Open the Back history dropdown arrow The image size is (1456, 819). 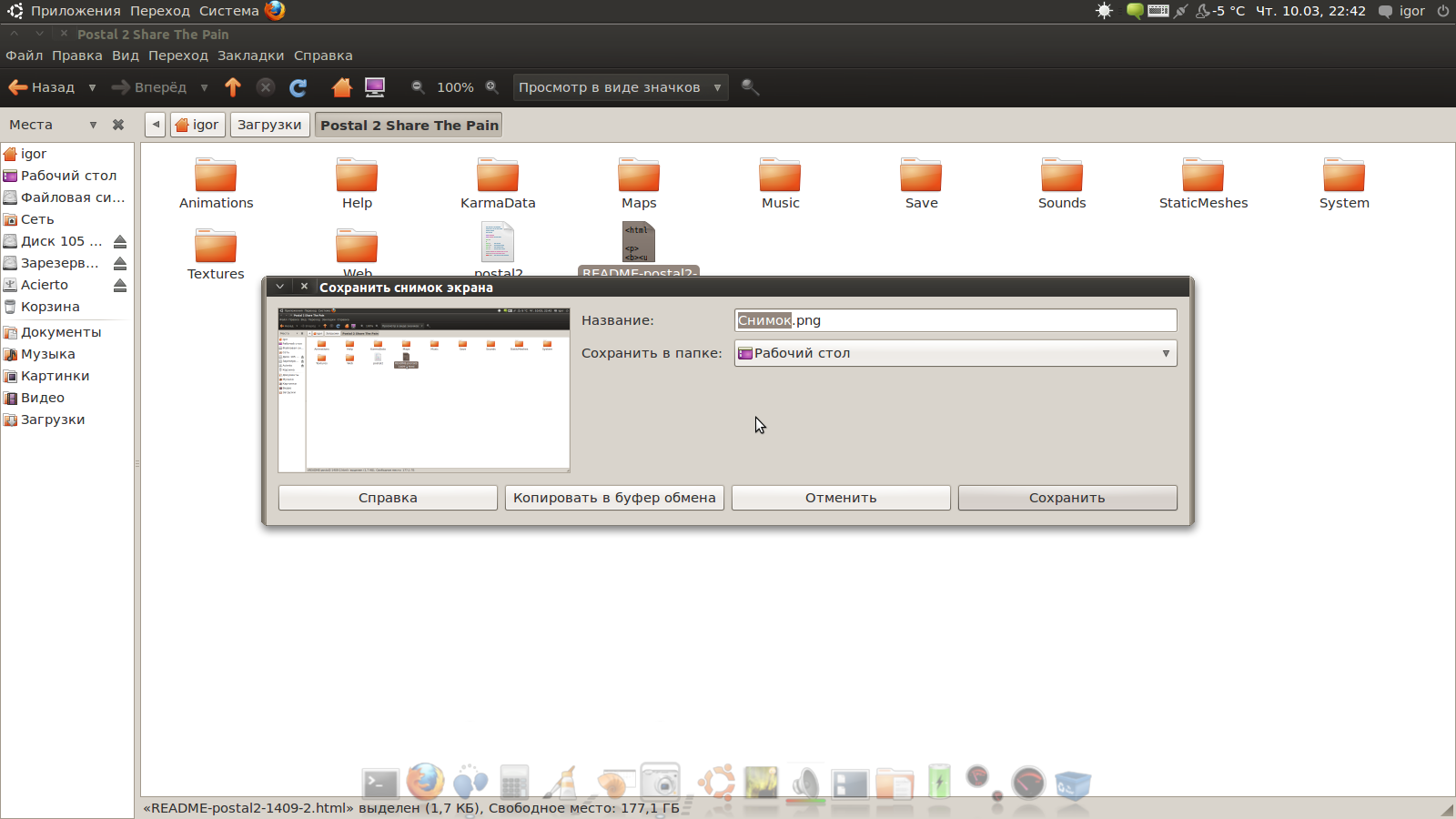[92, 87]
